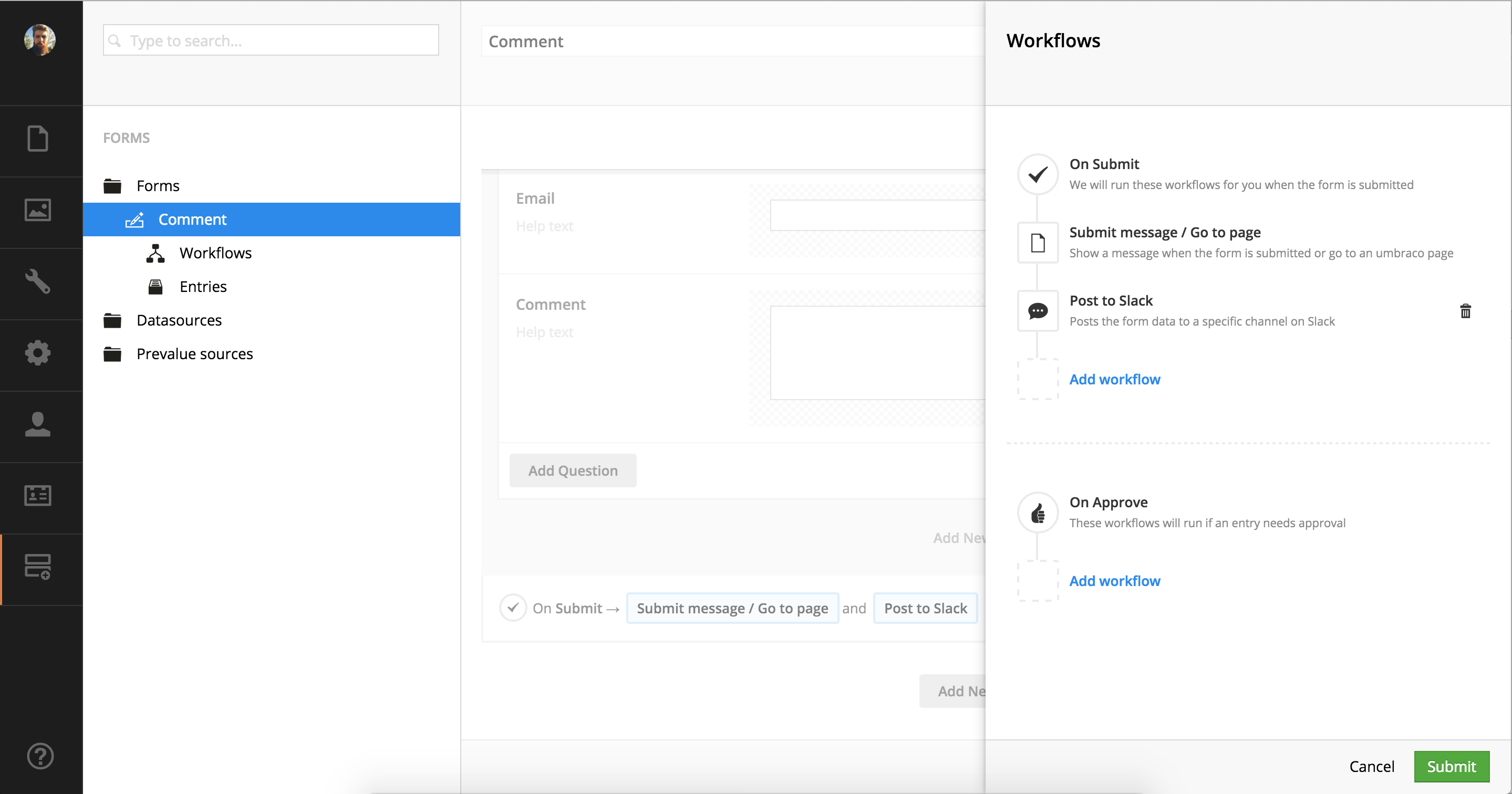
Task: Click Add workflow under On Submit
Action: [x=1114, y=380]
